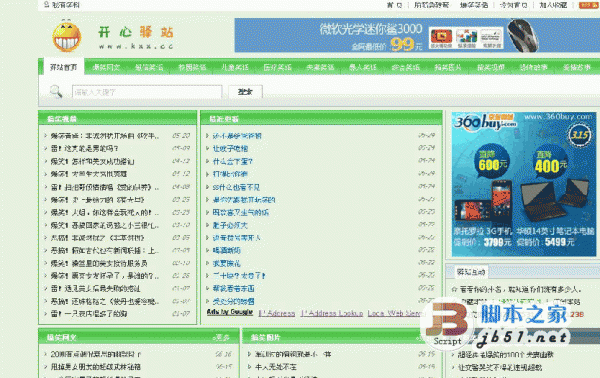600x378 pixels.
Task: Open the joke titled 二十块? 太贵了!
Action: coord(238,276)
